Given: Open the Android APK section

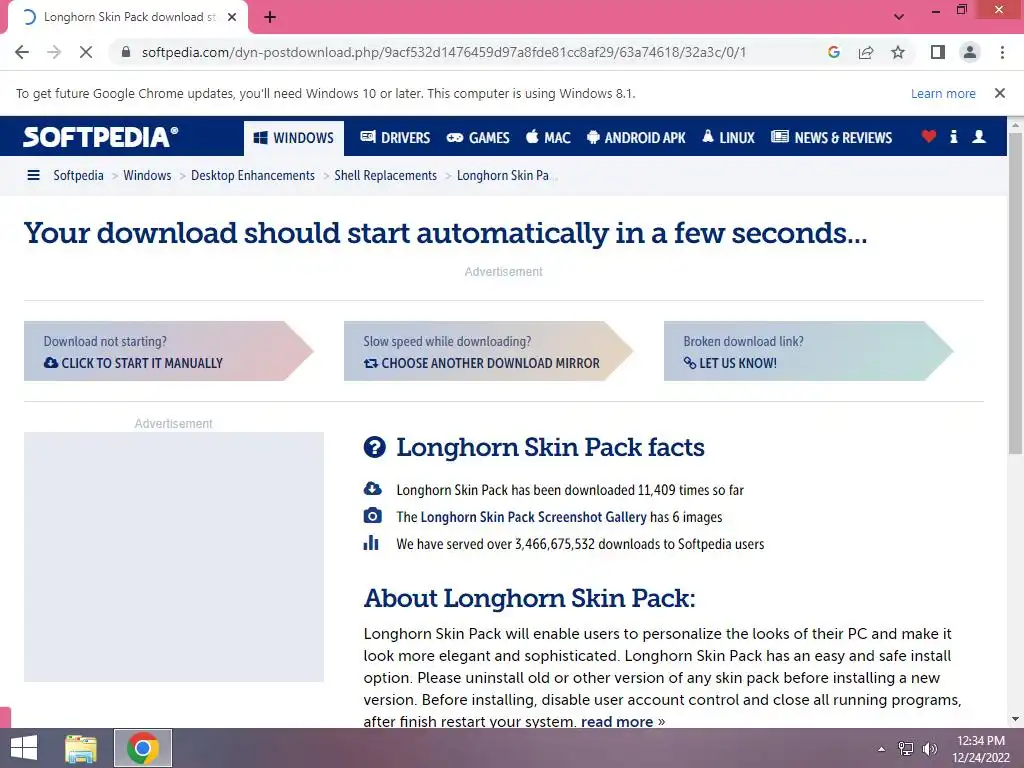Looking at the screenshot, I should click(x=636, y=138).
